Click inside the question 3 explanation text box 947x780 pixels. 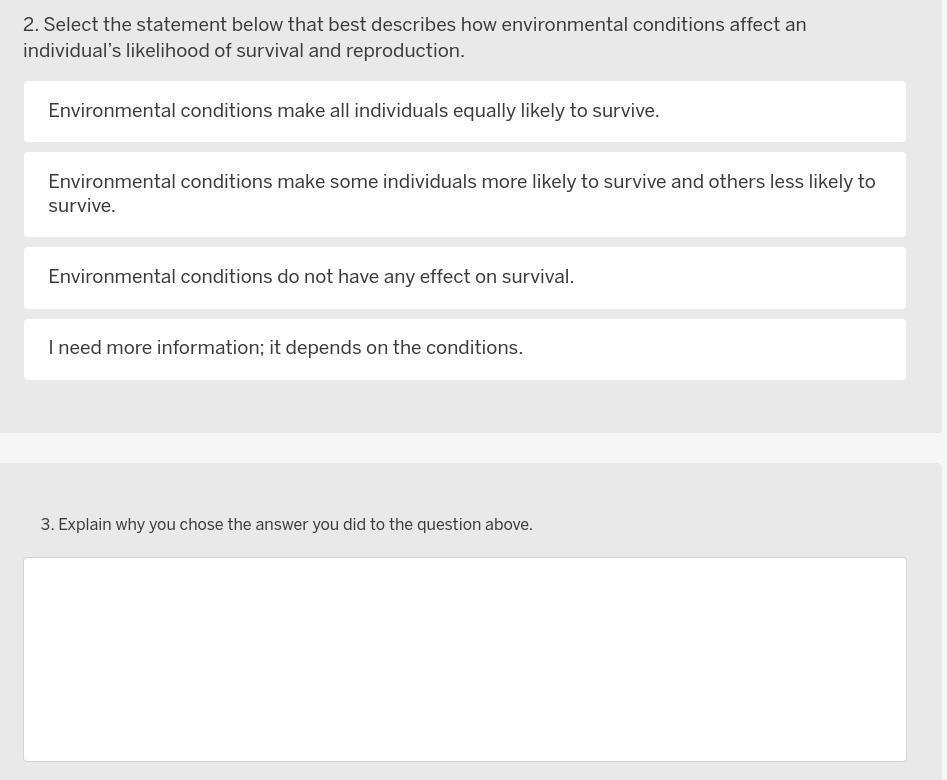click(464, 659)
